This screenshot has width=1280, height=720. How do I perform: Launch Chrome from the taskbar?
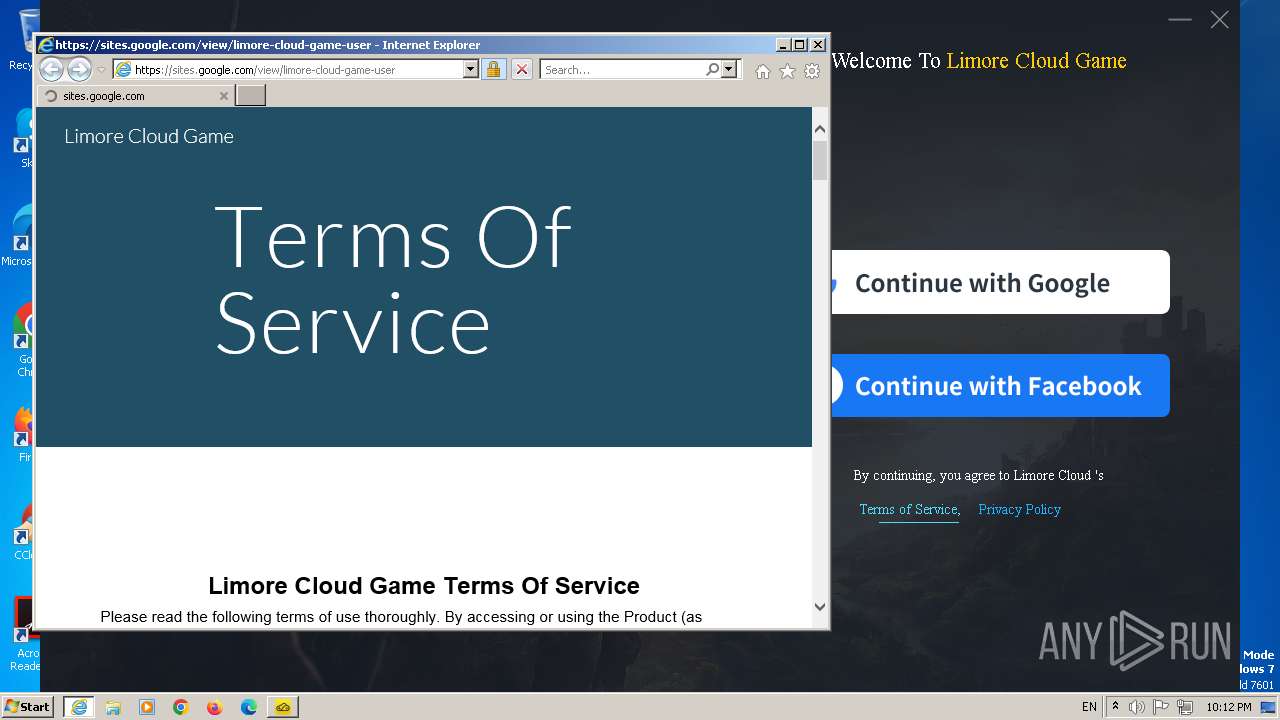point(181,707)
